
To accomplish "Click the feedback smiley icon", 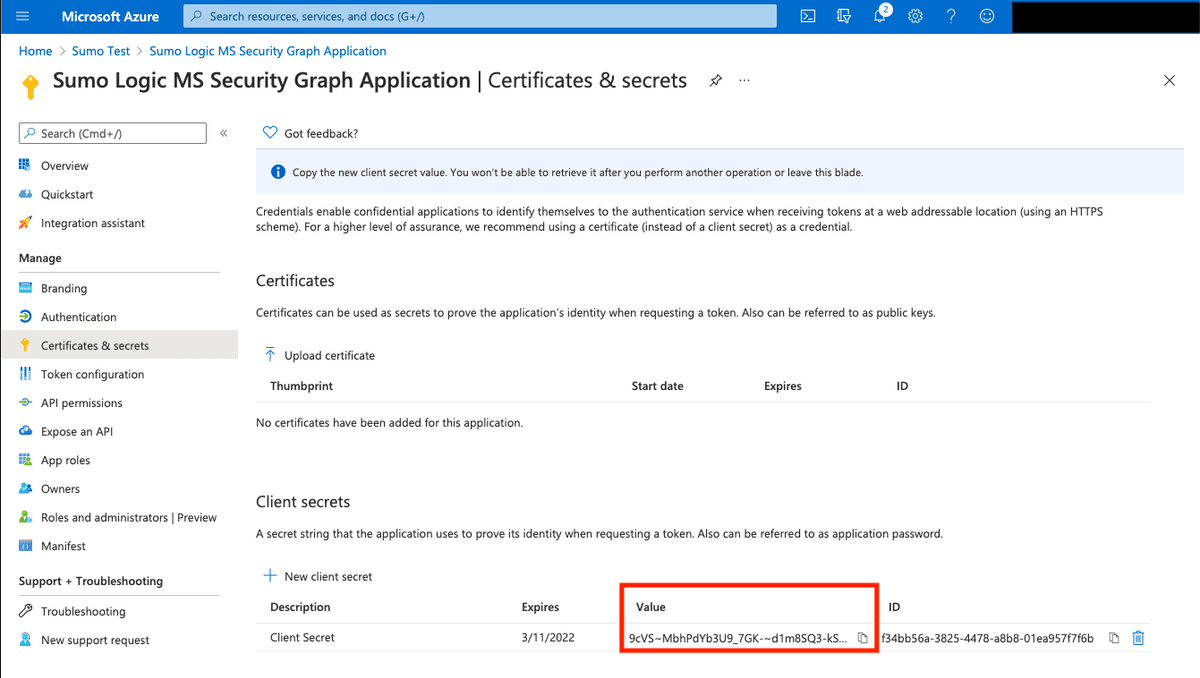I will pyautogui.click(x=987, y=16).
